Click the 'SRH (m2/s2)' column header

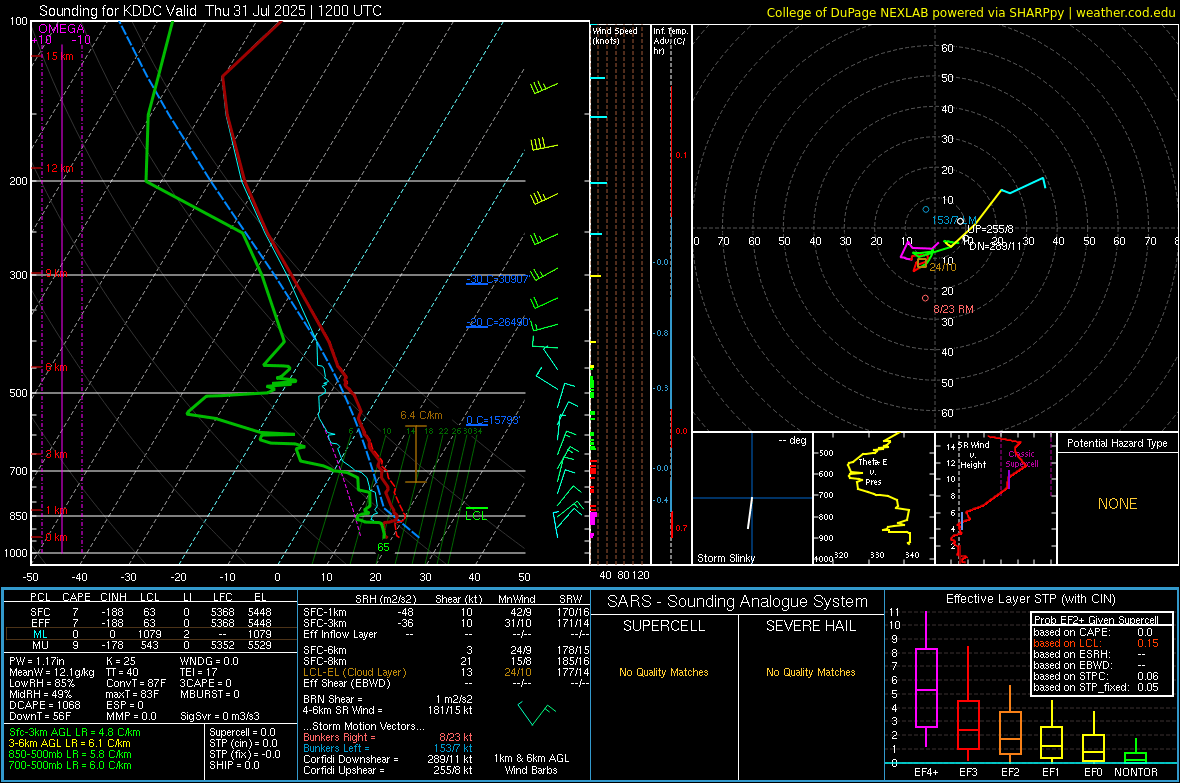pos(385,599)
